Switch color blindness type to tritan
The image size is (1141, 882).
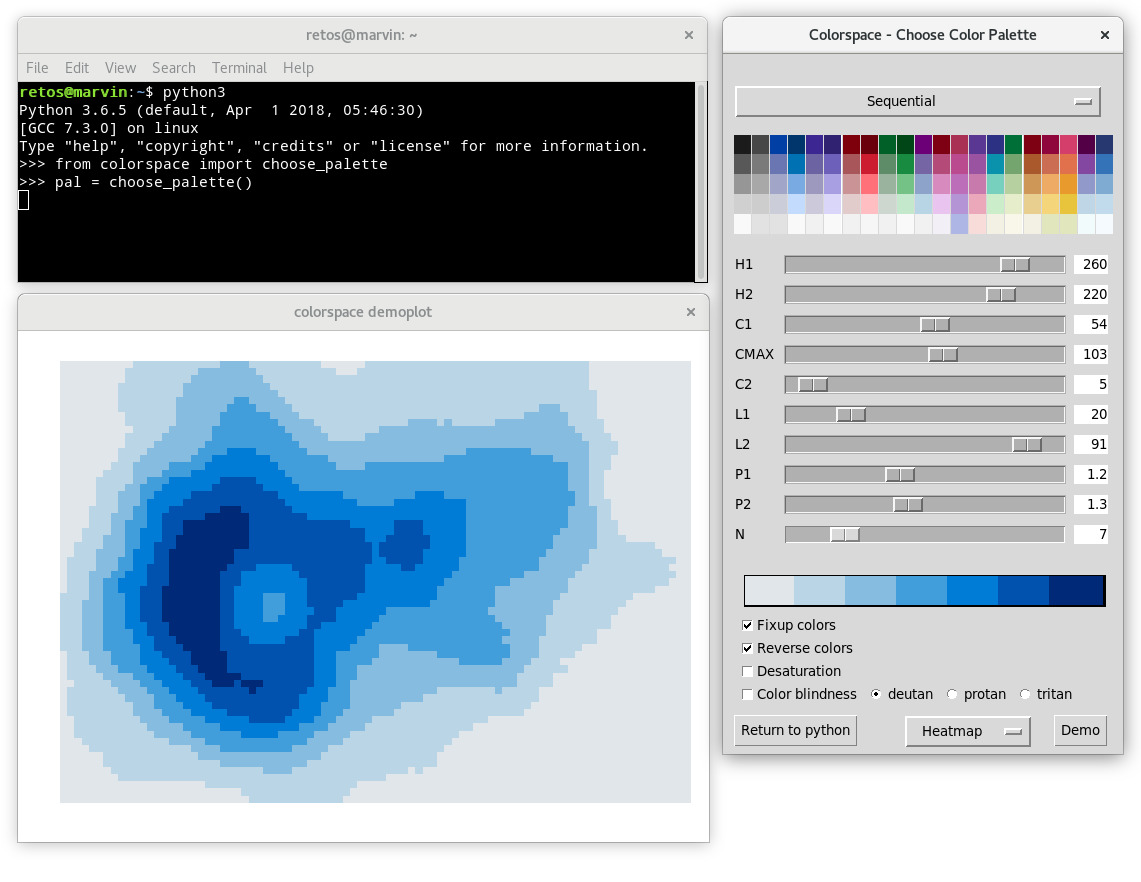point(1024,694)
